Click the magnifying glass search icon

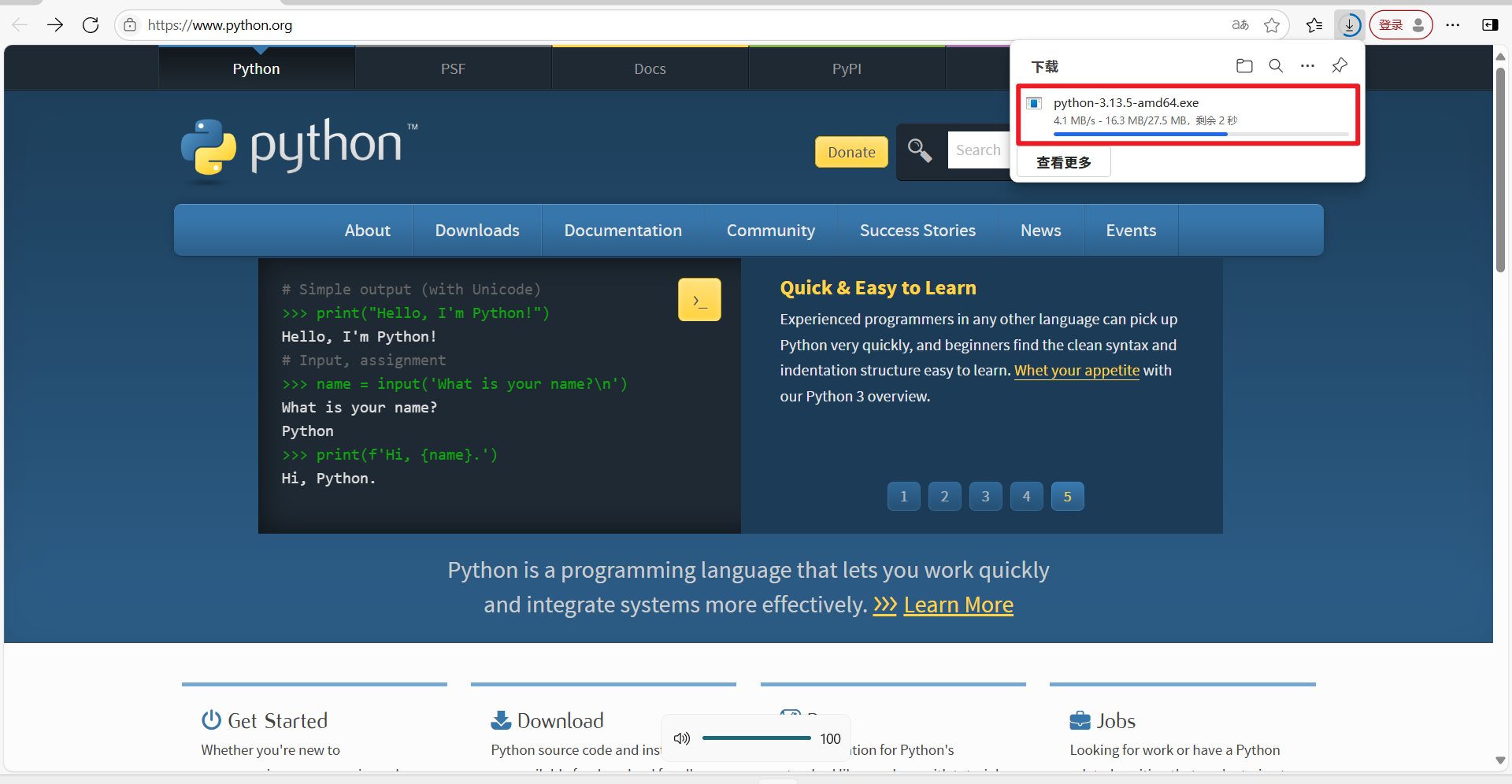click(919, 150)
